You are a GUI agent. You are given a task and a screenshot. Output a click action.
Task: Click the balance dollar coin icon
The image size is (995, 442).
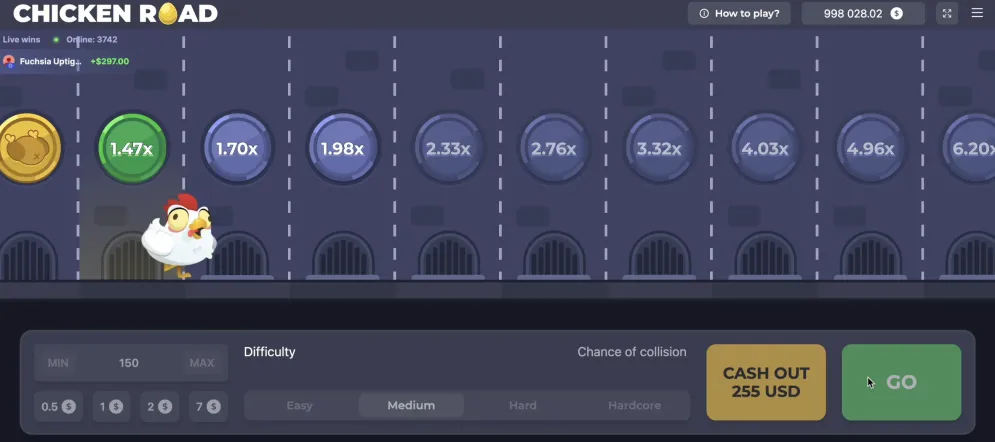(896, 13)
